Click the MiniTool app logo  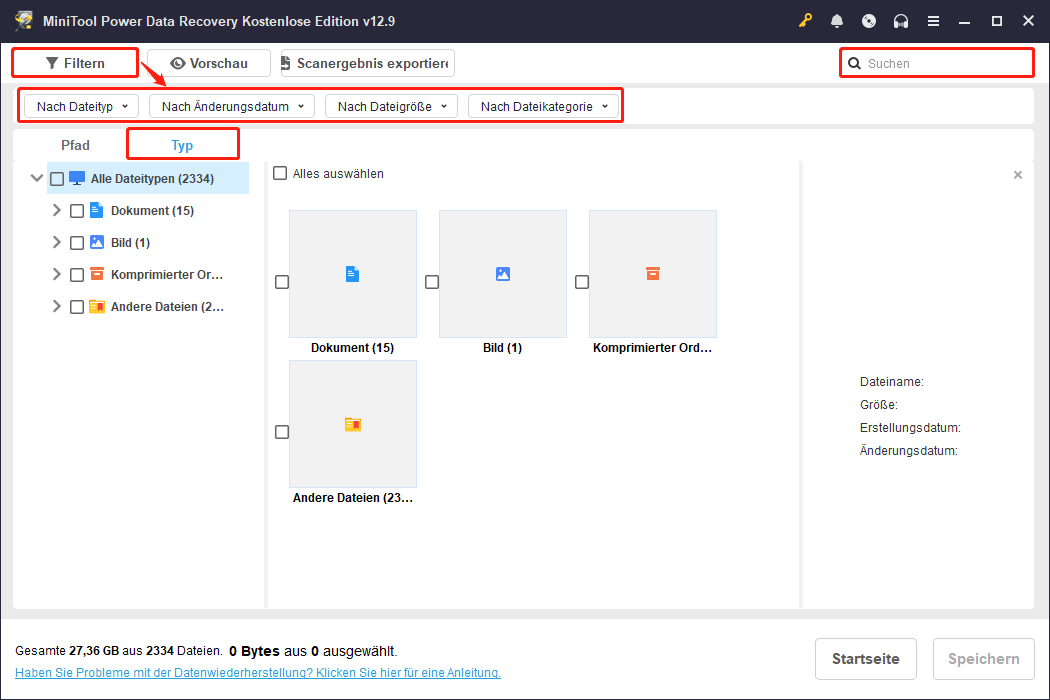pos(24,21)
